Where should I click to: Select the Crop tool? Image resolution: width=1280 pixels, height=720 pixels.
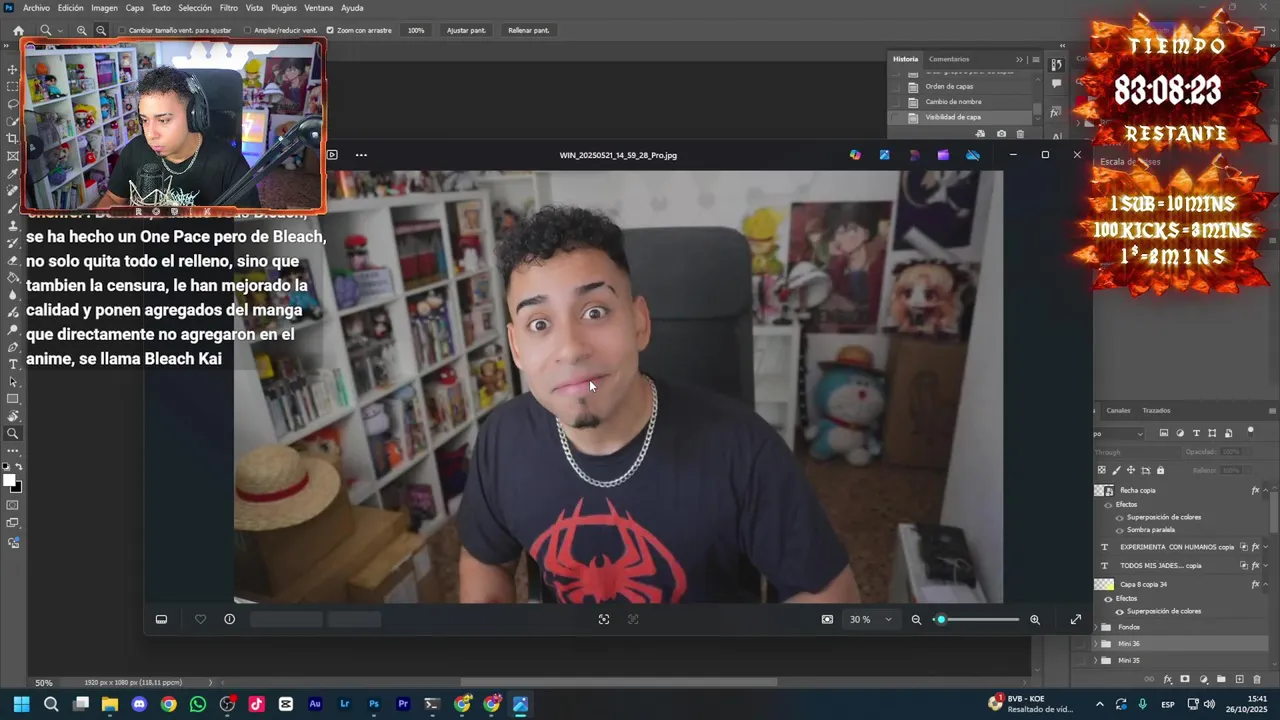pos(13,139)
